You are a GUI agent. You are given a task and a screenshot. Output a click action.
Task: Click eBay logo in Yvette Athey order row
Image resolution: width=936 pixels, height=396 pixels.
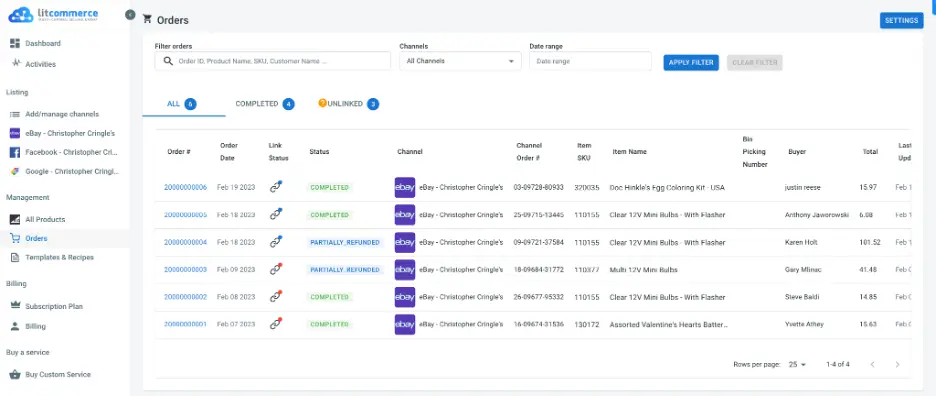(405, 324)
